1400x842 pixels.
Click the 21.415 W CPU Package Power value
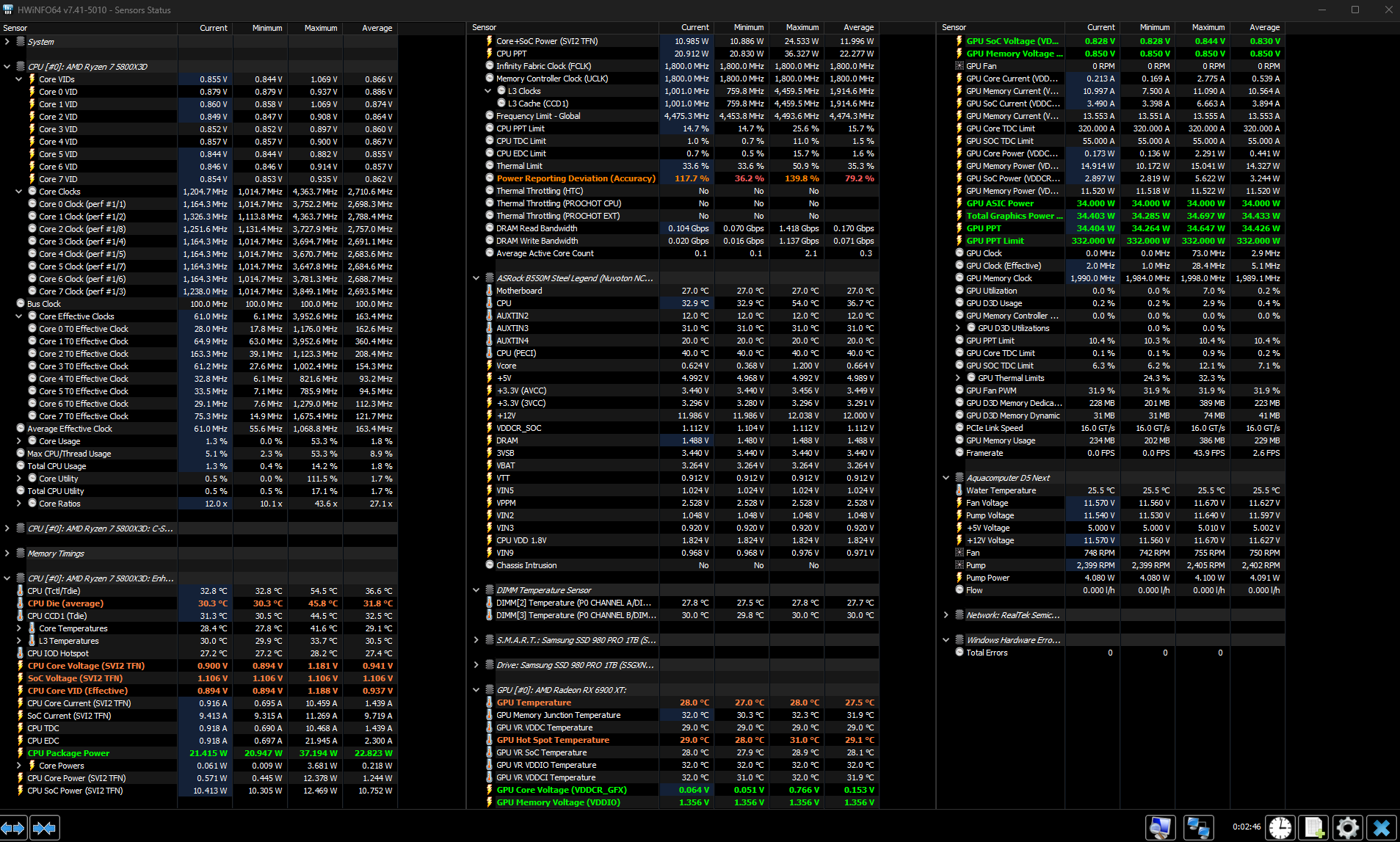pos(208,753)
